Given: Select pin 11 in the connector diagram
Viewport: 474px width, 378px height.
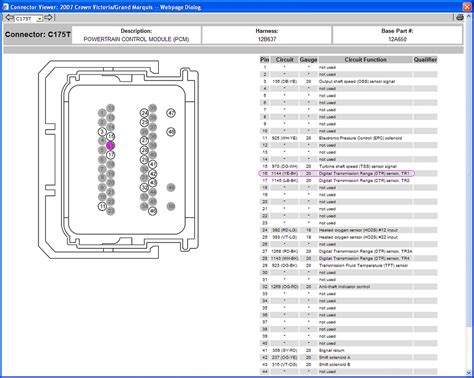Looking at the screenshot, I should (102, 206).
